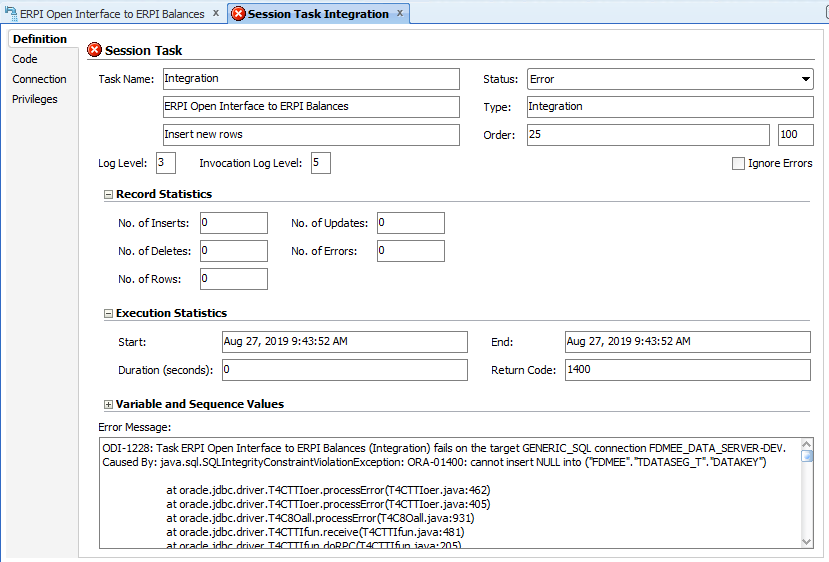Click the T4CTTIfun.receive stack trace line
This screenshot has width=829, height=562.
(315, 532)
